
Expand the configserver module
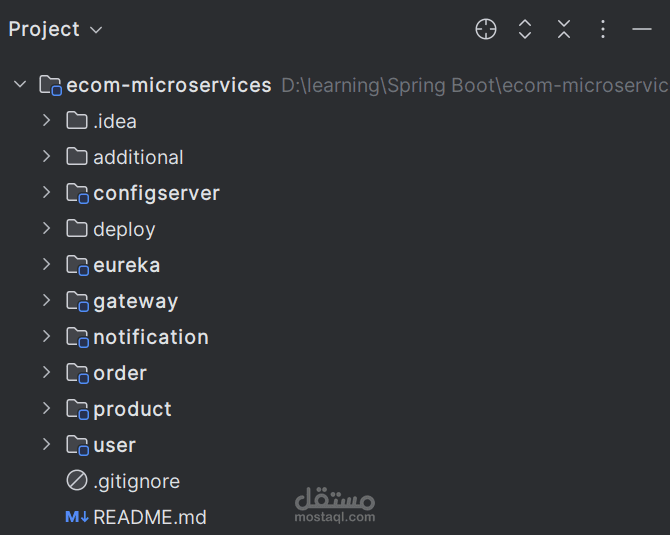pos(46,193)
